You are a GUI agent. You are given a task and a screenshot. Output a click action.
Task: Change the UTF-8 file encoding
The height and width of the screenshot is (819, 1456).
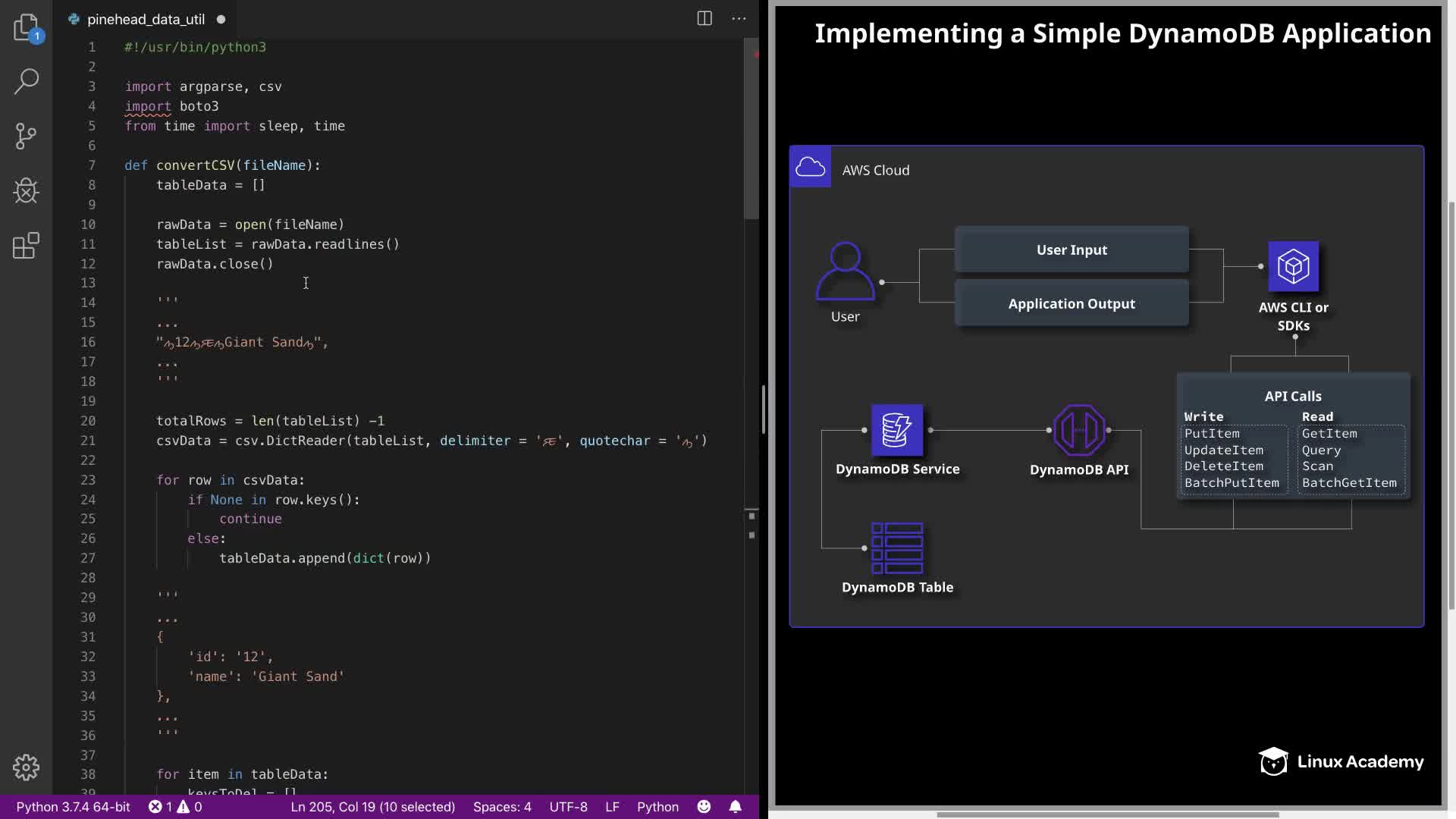pos(568,807)
